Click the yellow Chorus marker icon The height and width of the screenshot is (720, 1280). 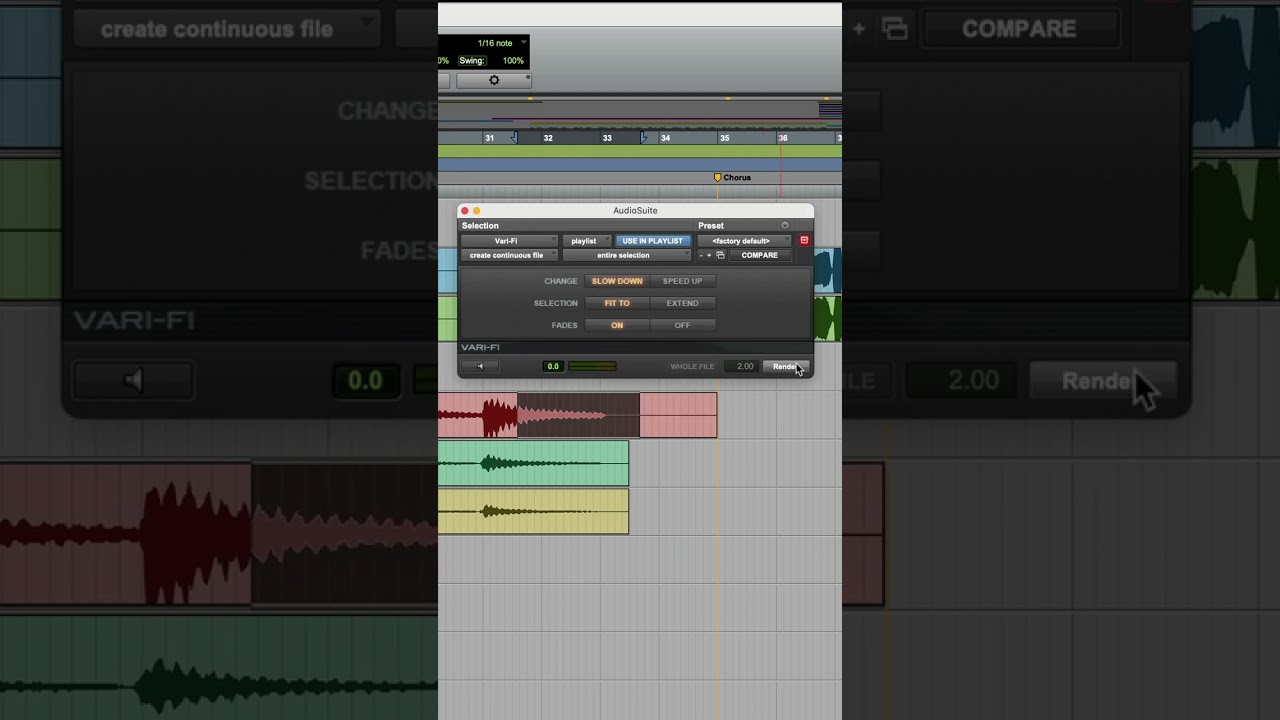tap(717, 177)
